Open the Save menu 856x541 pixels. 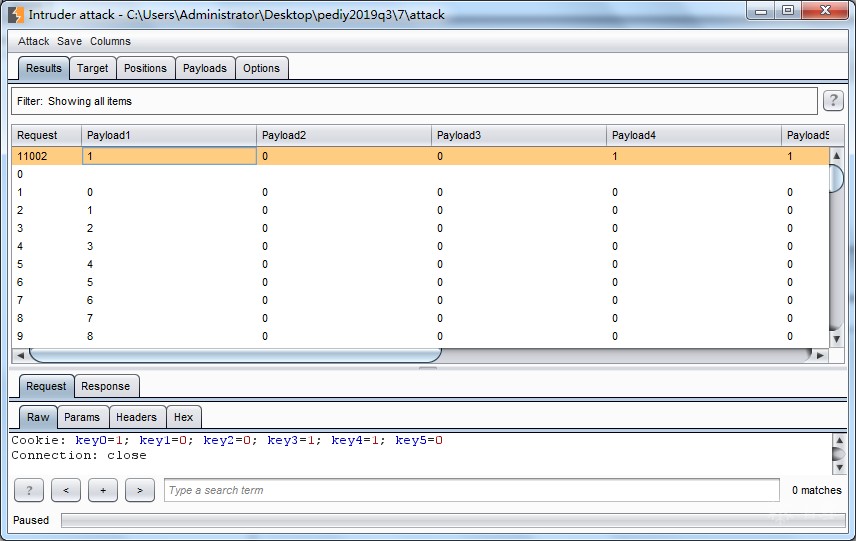pyautogui.click(x=69, y=41)
